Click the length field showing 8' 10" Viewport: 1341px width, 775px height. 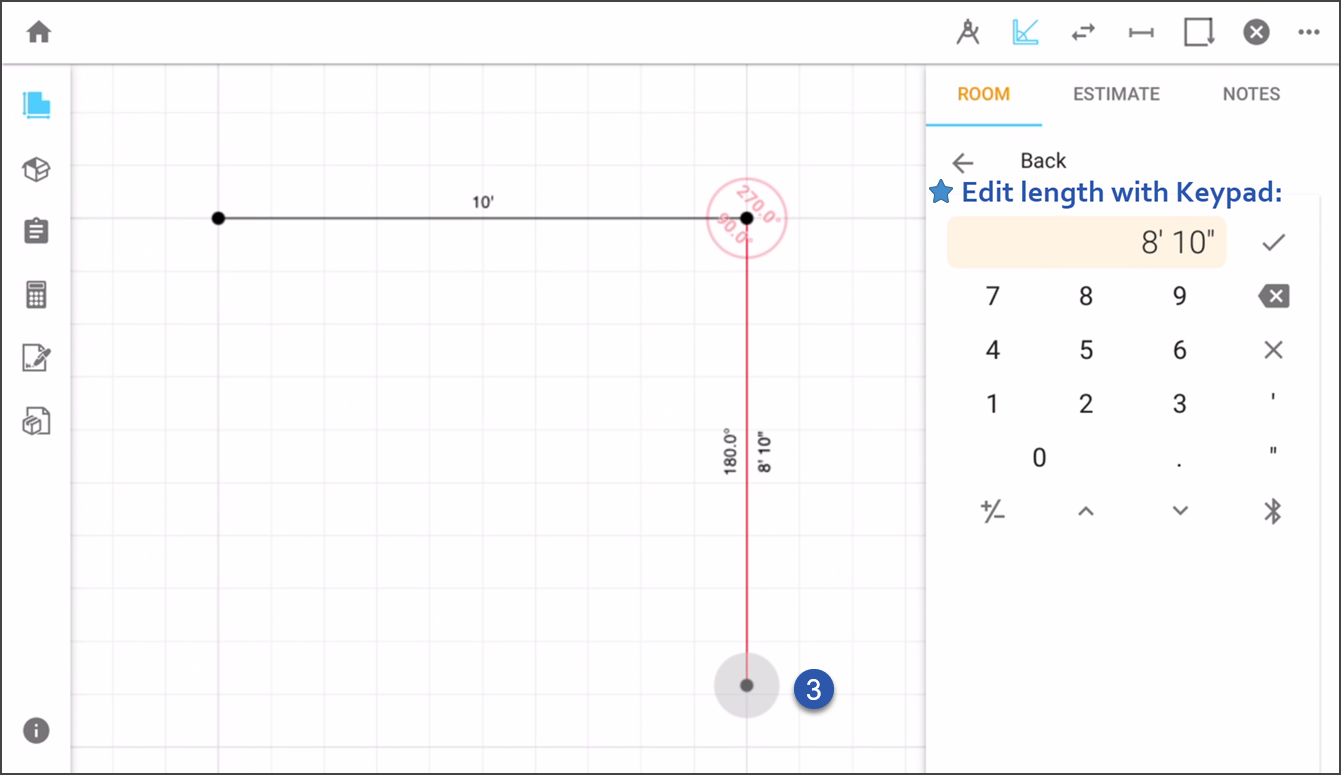(1087, 243)
